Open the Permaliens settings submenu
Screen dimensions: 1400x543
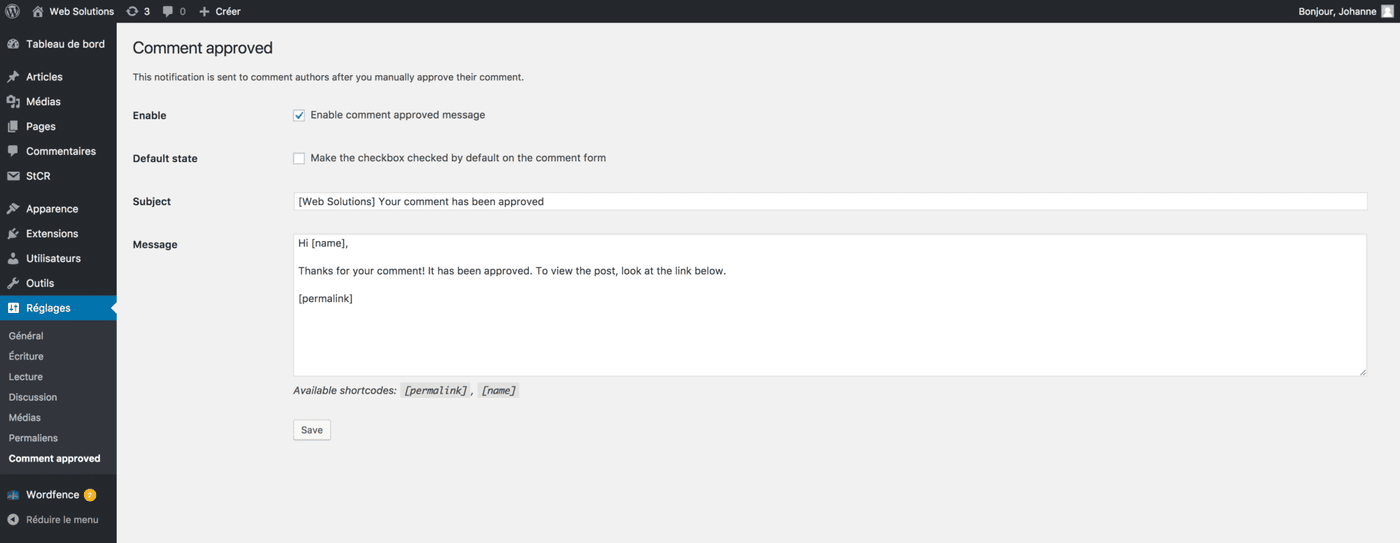click(33, 438)
